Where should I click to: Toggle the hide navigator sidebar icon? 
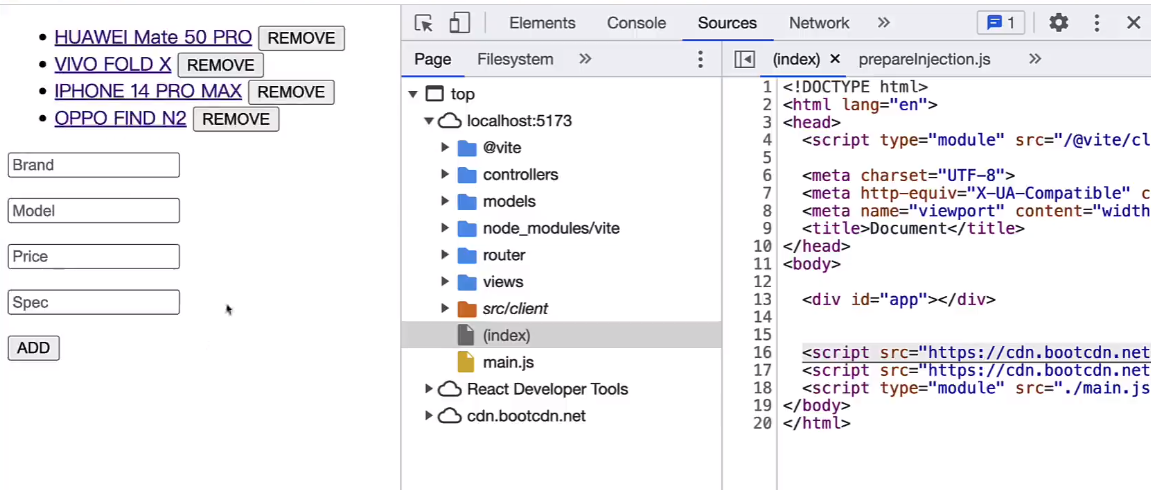(x=744, y=59)
